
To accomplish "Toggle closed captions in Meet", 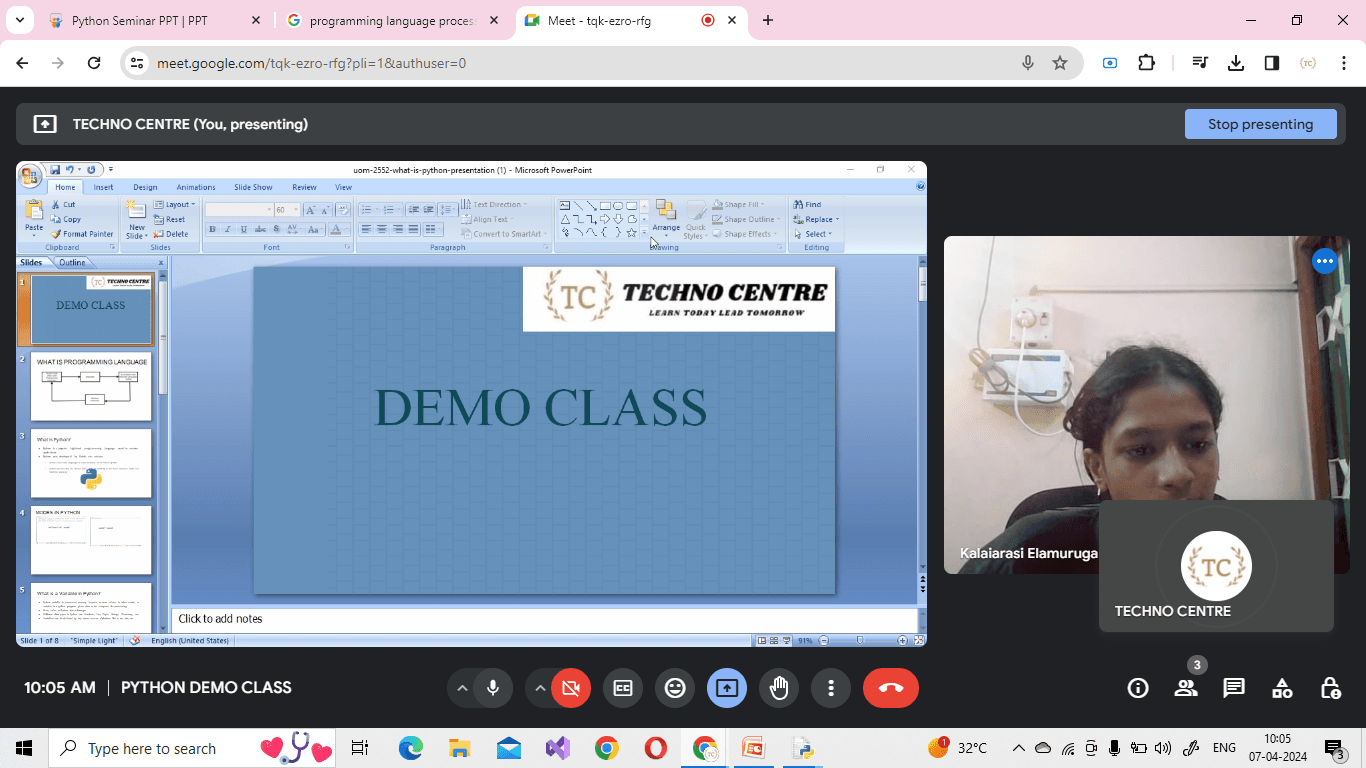I will (x=623, y=688).
